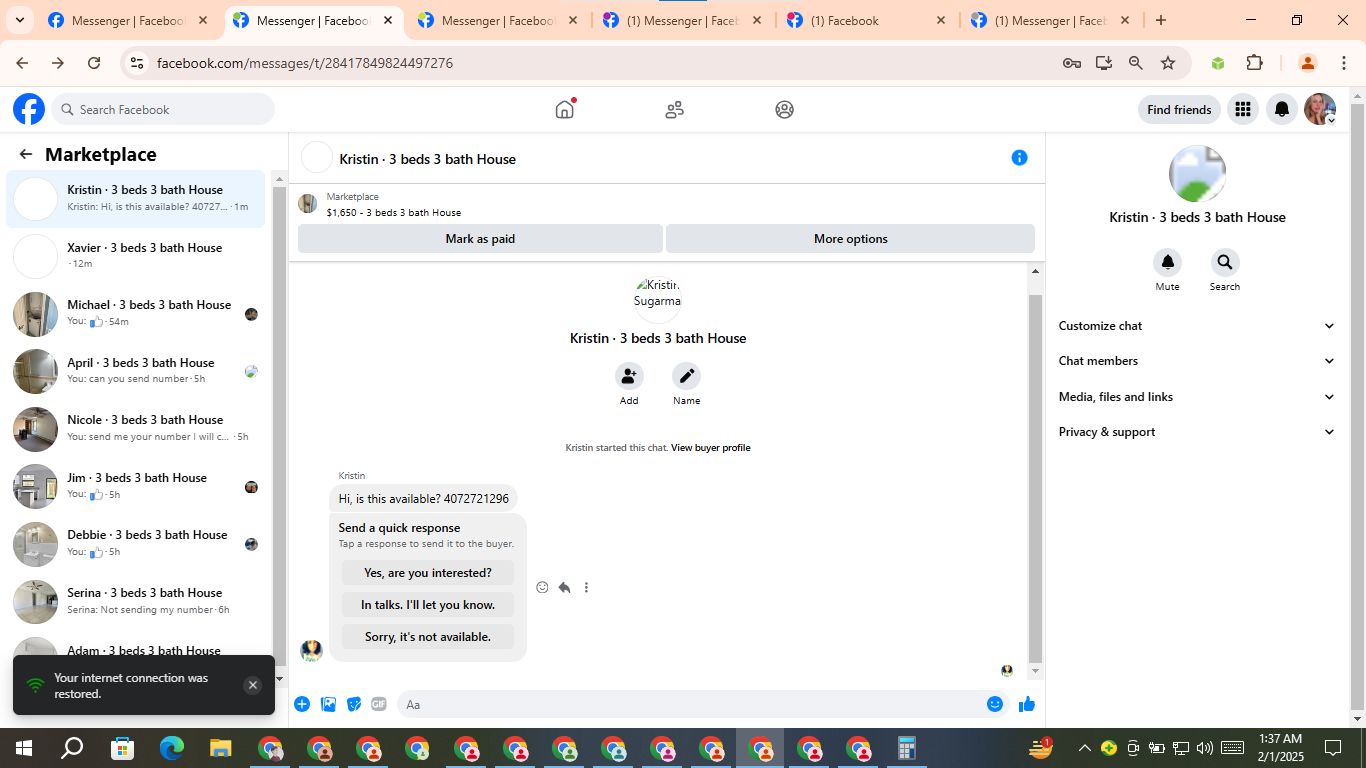Open emoji picker in message box
1366x768 pixels.
click(995, 704)
